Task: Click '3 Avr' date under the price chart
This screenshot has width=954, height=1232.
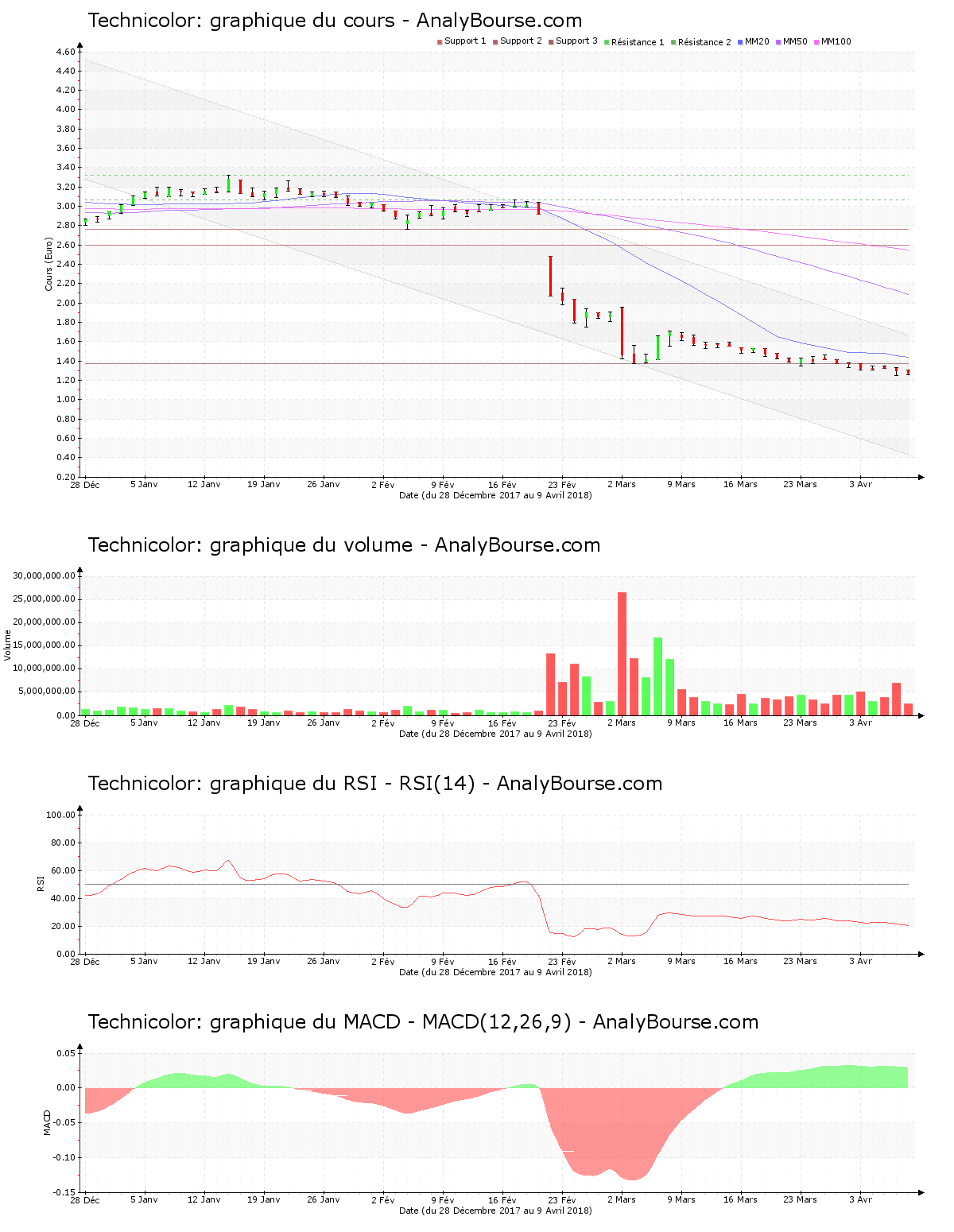Action: coord(860,485)
